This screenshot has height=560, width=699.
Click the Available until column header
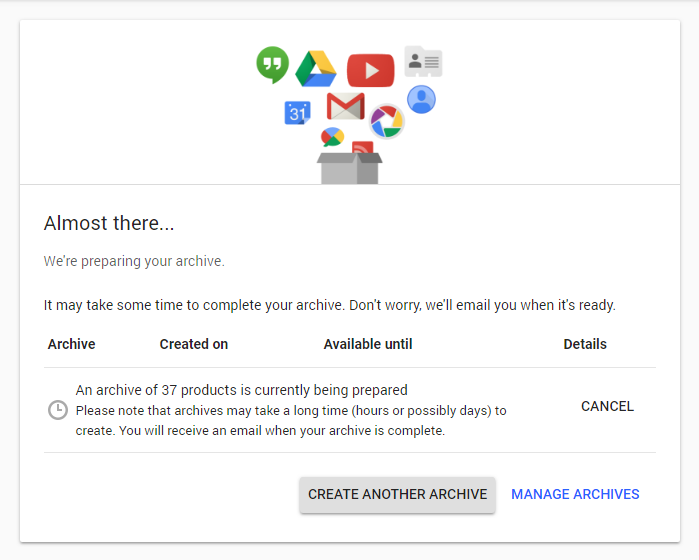coord(368,344)
